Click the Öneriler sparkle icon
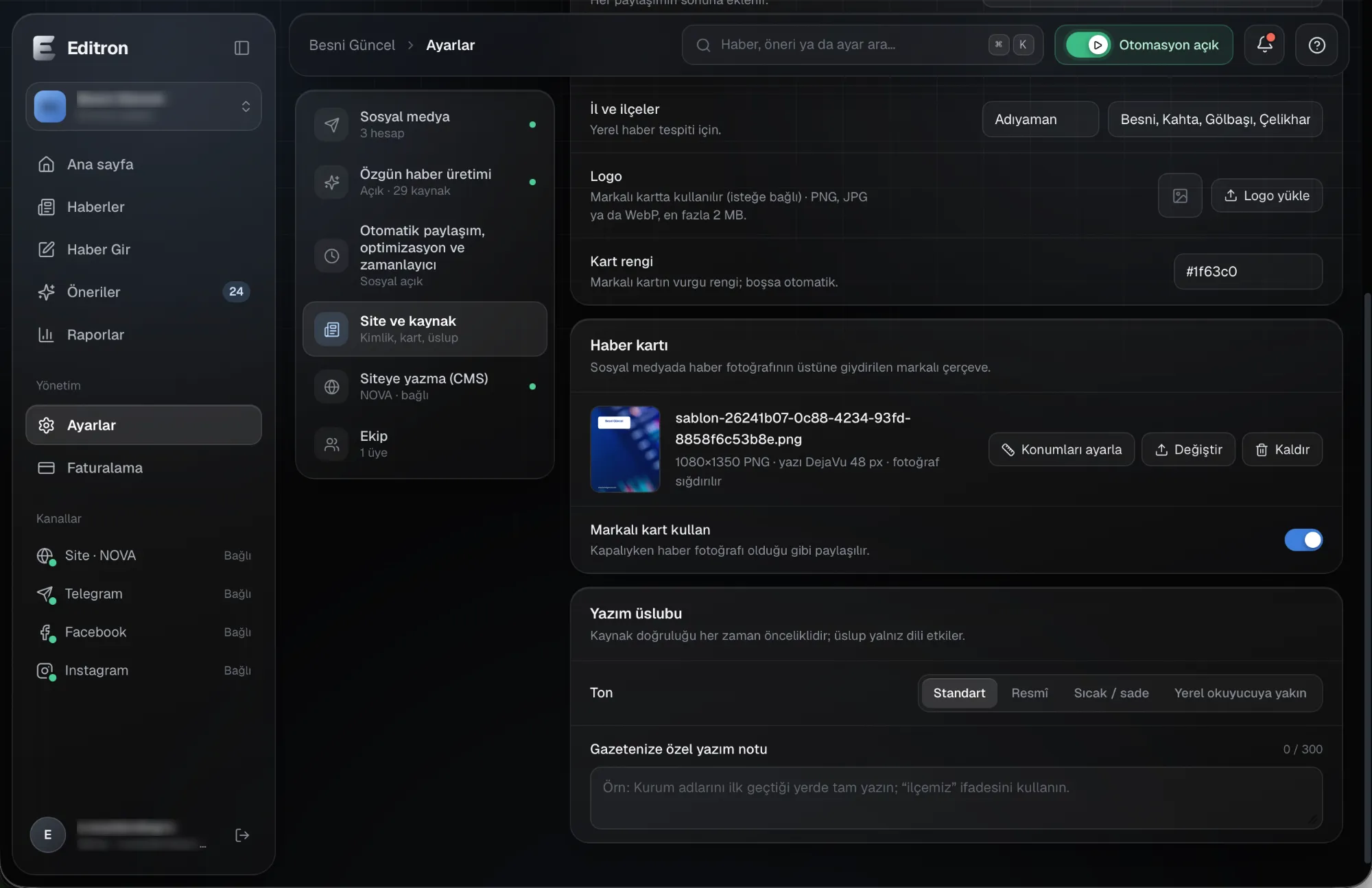 coord(46,292)
